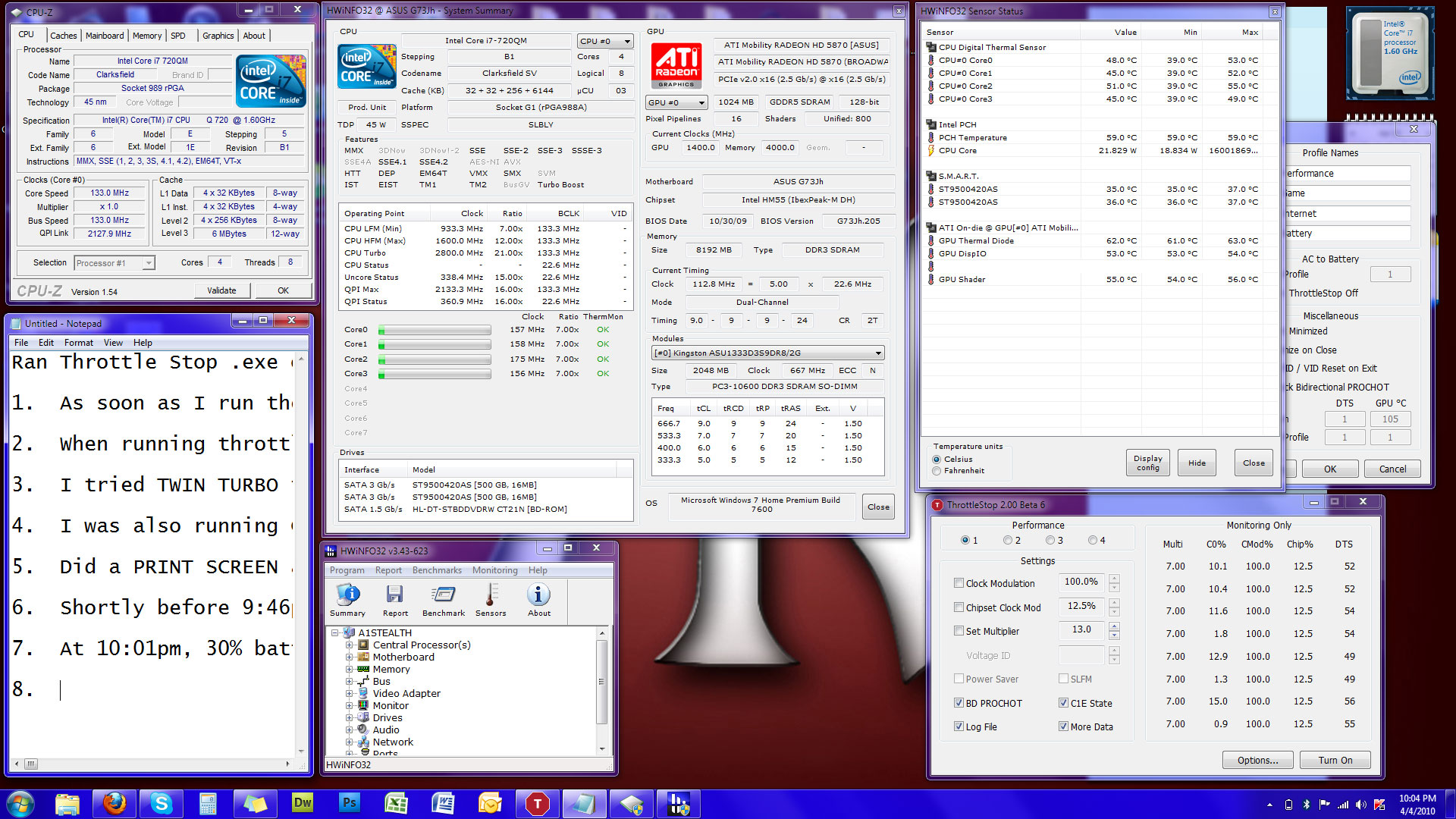This screenshot has width=1456, height=819.
Task: Open the Summary tool in HWiNFO32 toolbar
Action: 347,600
